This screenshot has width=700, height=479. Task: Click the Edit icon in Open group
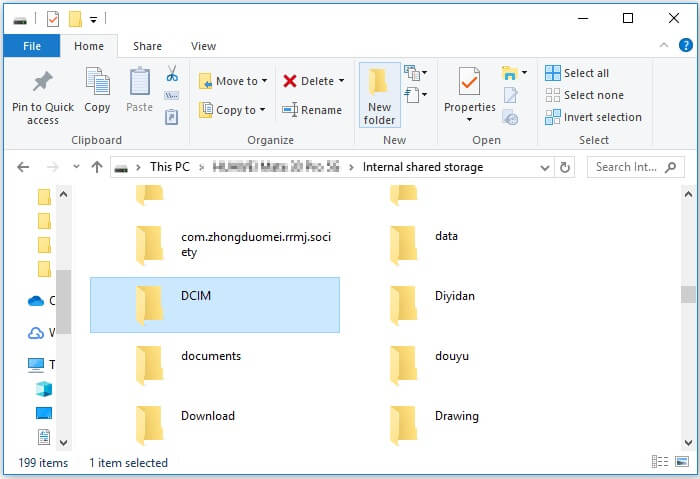click(x=510, y=95)
